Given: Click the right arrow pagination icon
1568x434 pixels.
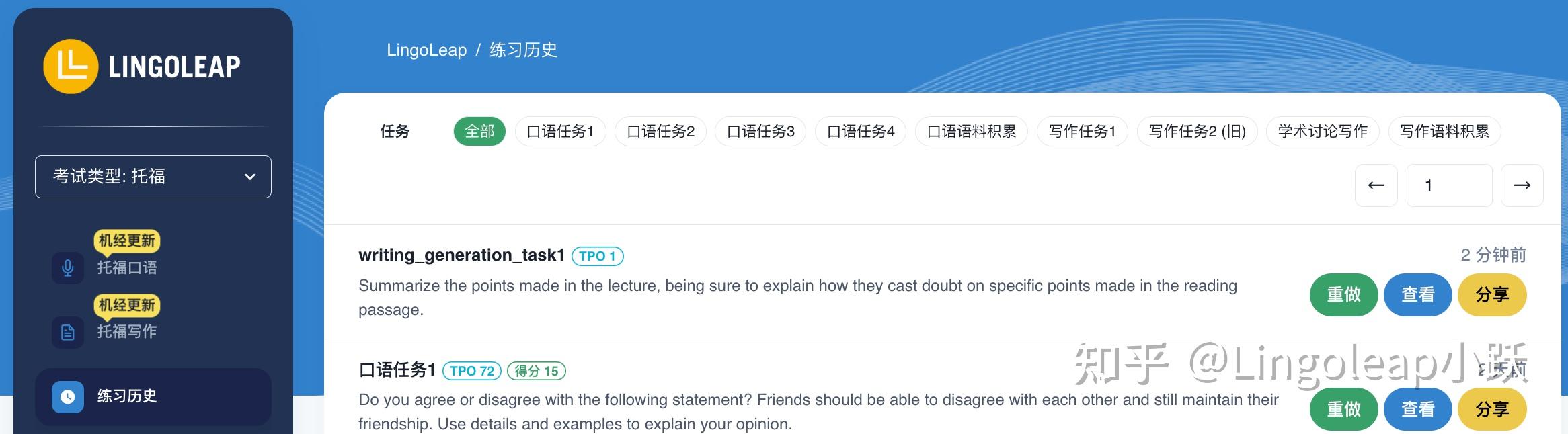Looking at the screenshot, I should point(1522,185).
